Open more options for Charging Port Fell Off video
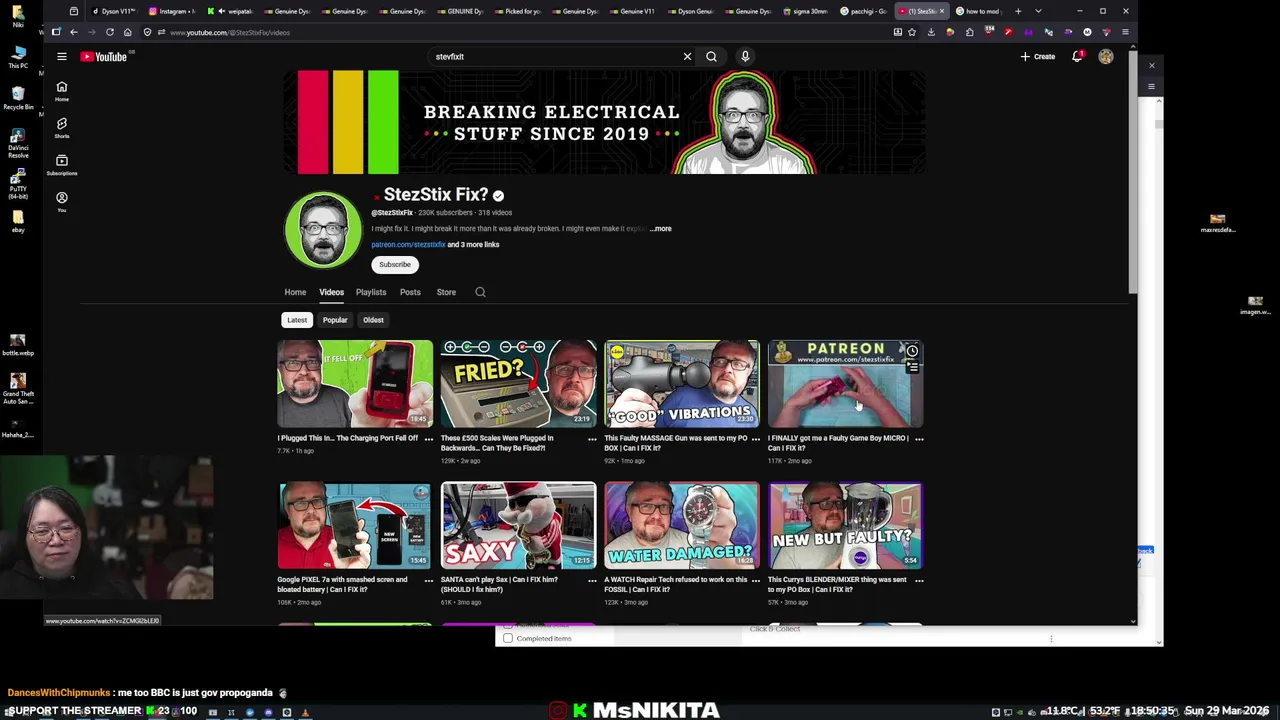 429,438
